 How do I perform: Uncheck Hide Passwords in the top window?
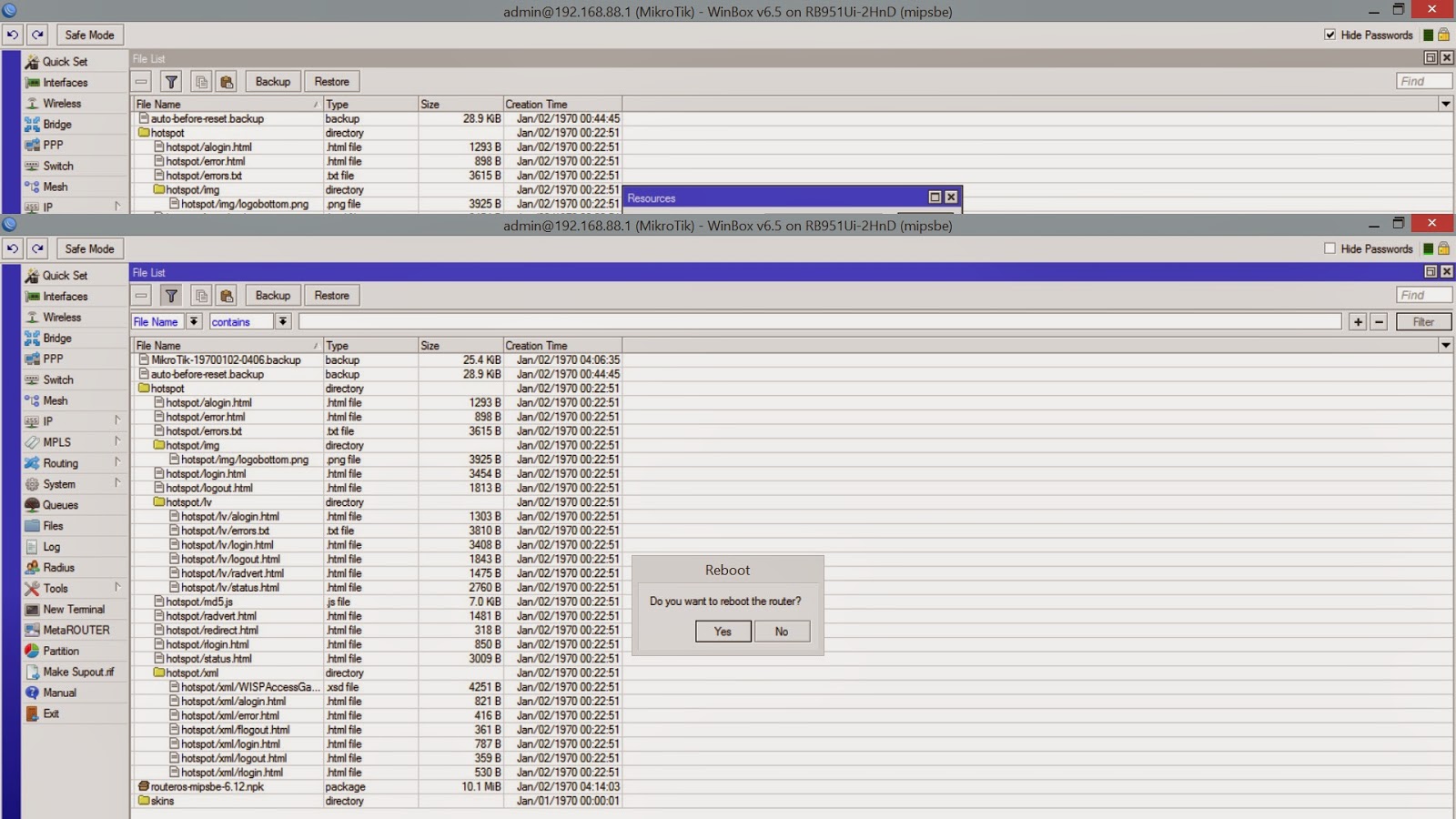[1330, 34]
